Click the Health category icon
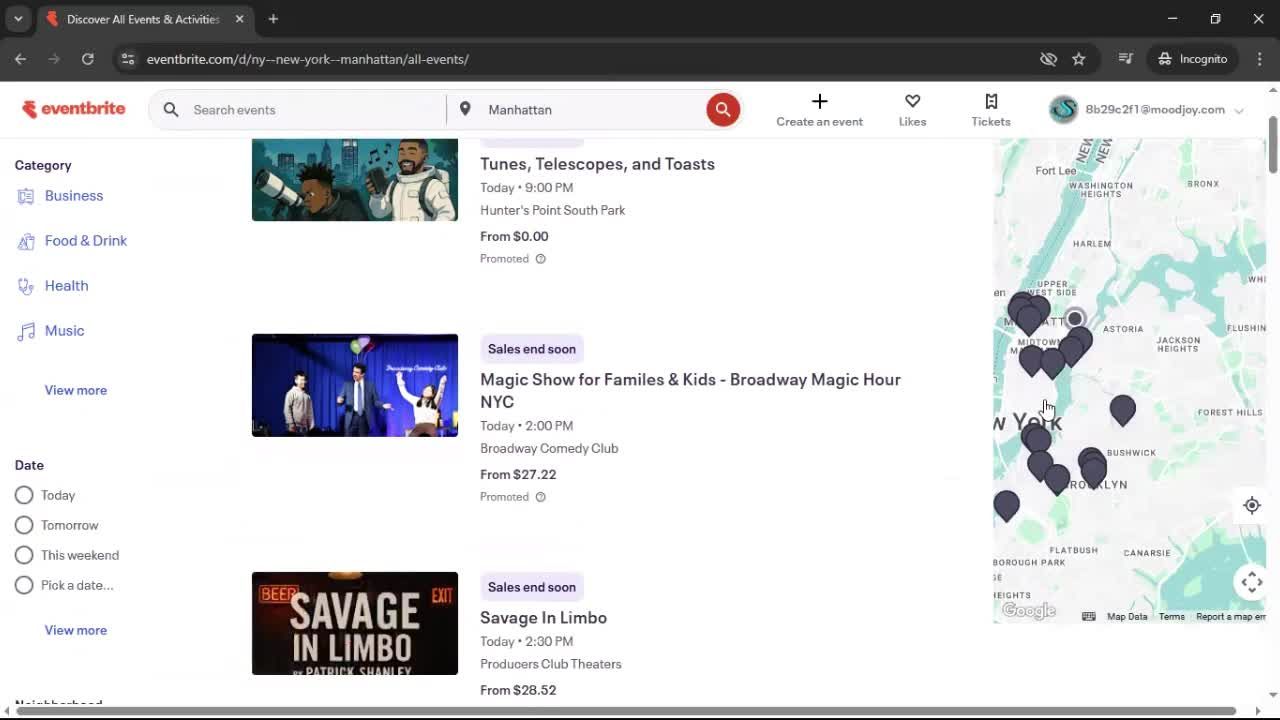This screenshot has width=1280, height=720. pyautogui.click(x=26, y=286)
